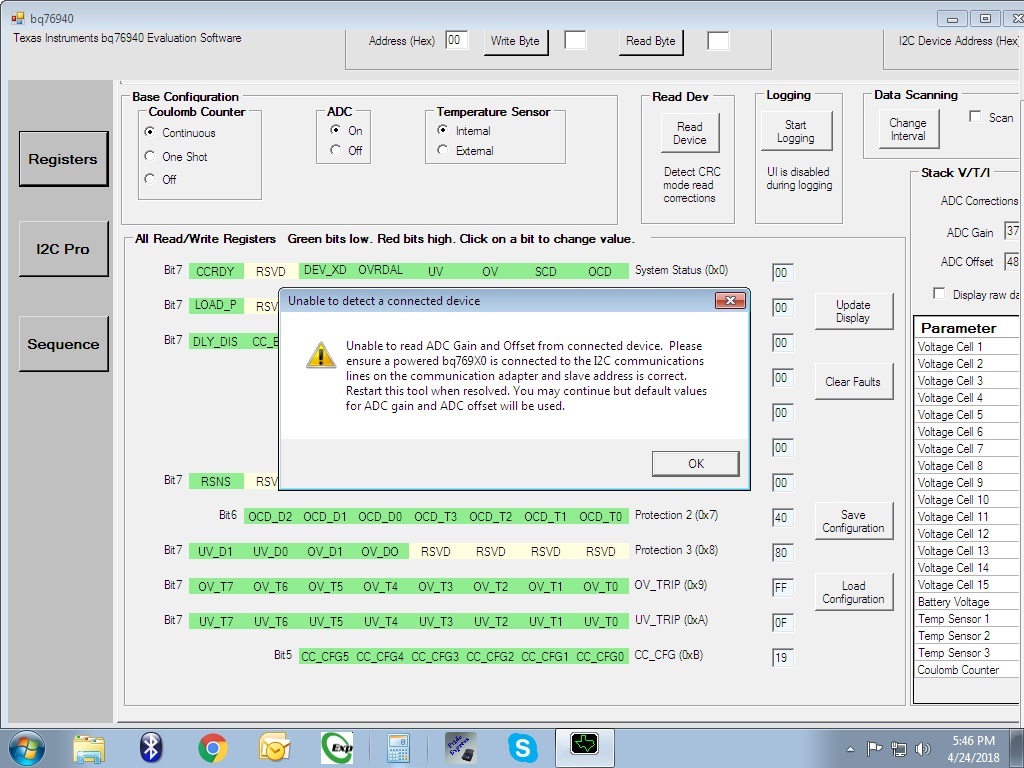Click OK in the error dialog
The width and height of the screenshot is (1024, 768).
696,464
